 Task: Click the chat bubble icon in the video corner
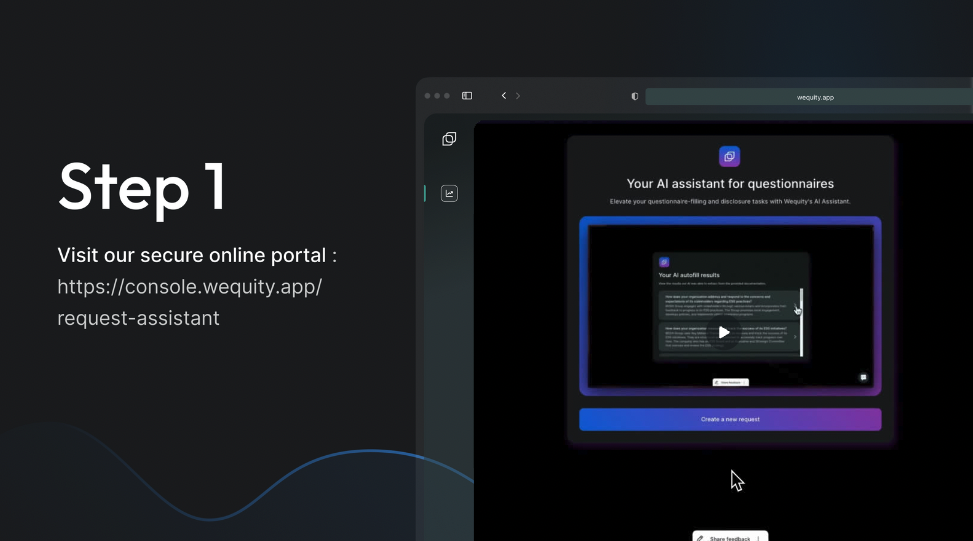click(x=863, y=377)
